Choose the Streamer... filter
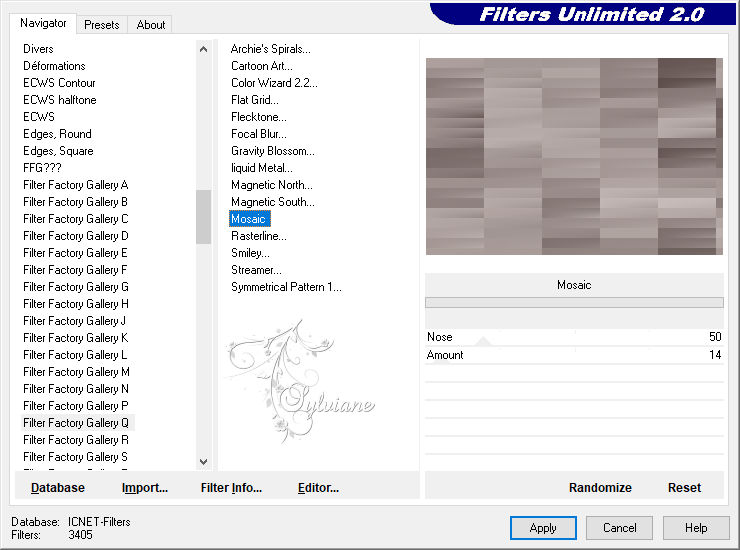The height and width of the screenshot is (550, 740). [256, 270]
